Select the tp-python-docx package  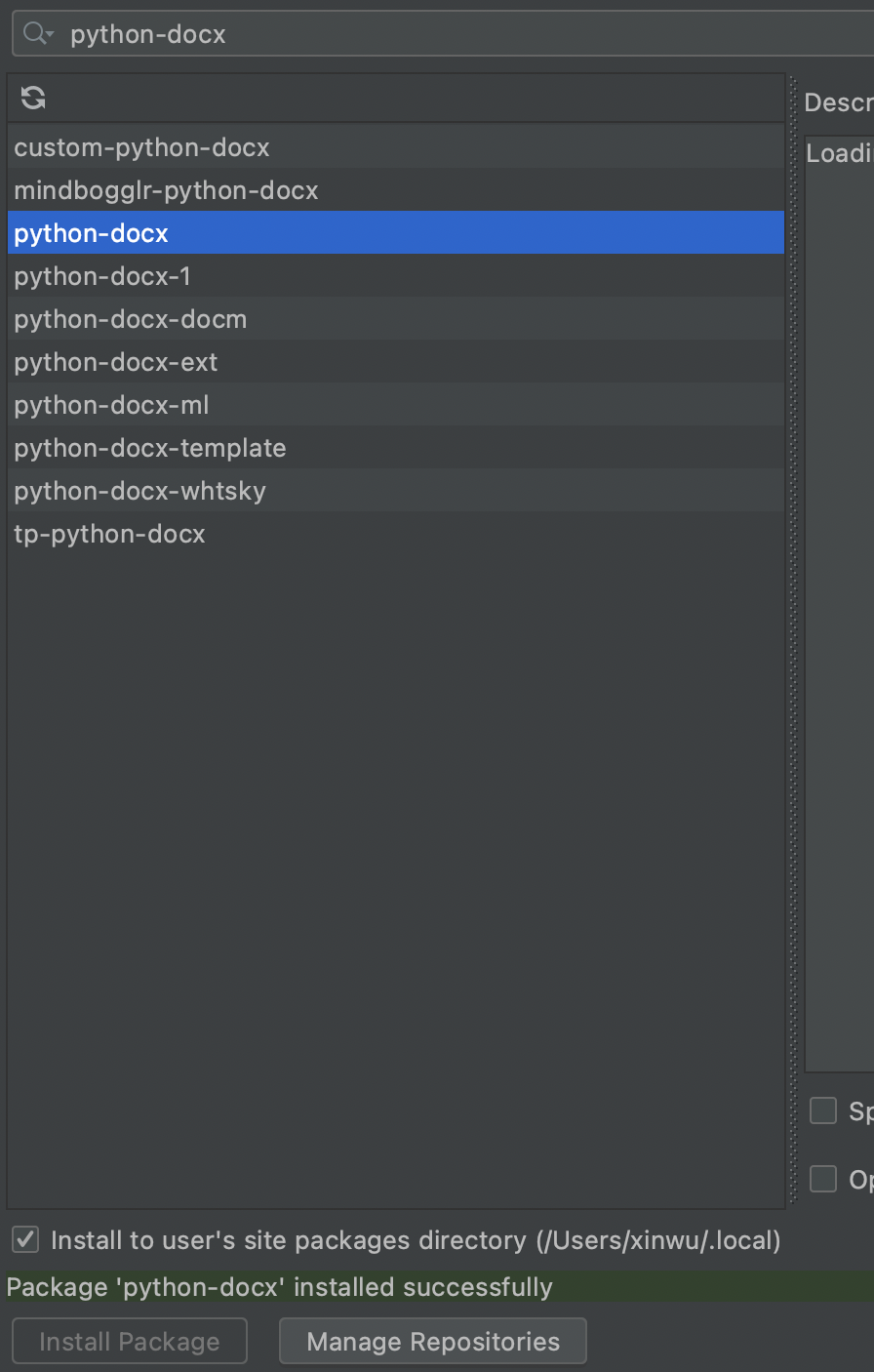[x=109, y=534]
